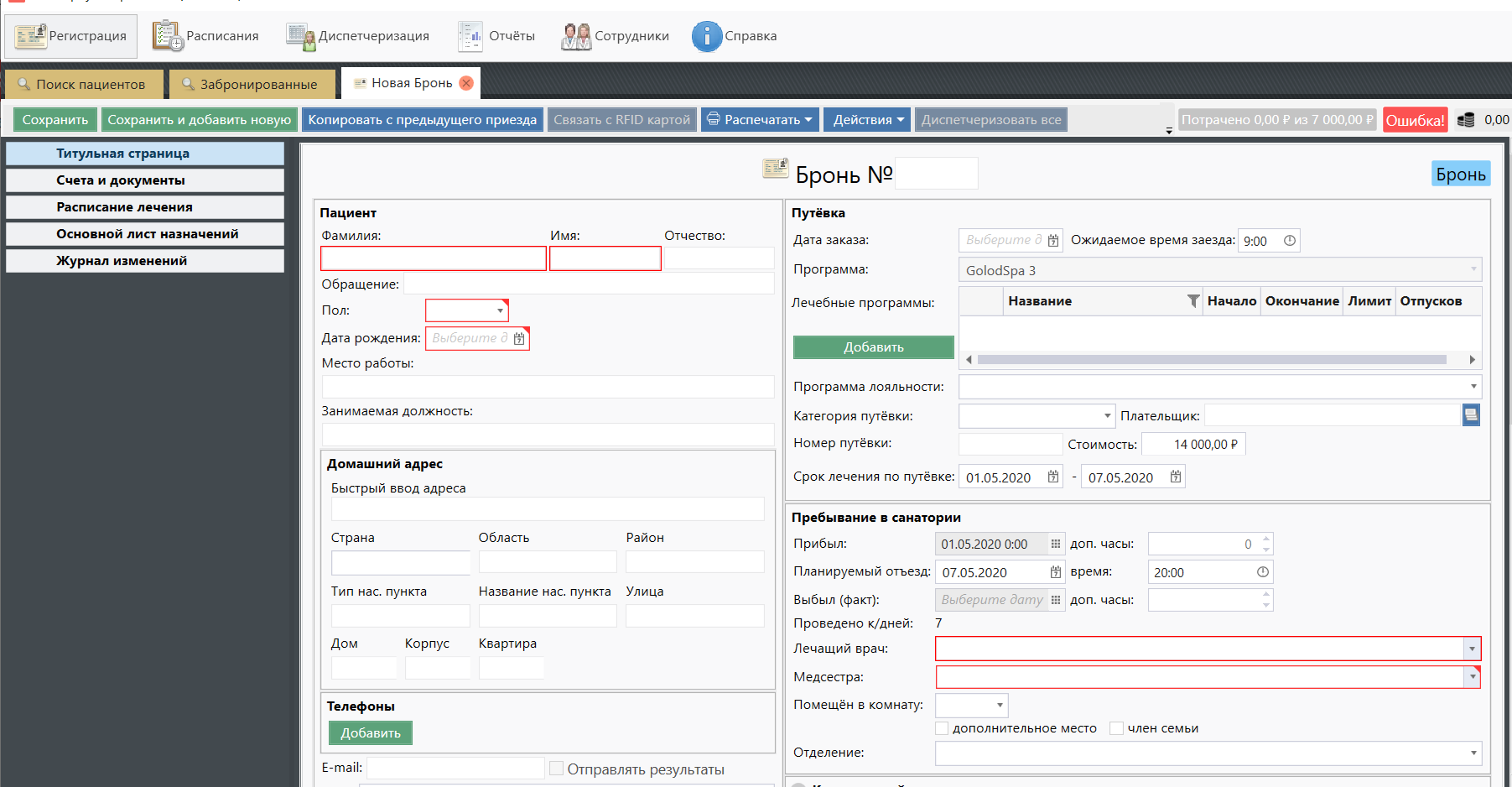Screen dimensions: 1512x787
Task: Enable the дополнительное место checkbox
Action: coord(942,728)
